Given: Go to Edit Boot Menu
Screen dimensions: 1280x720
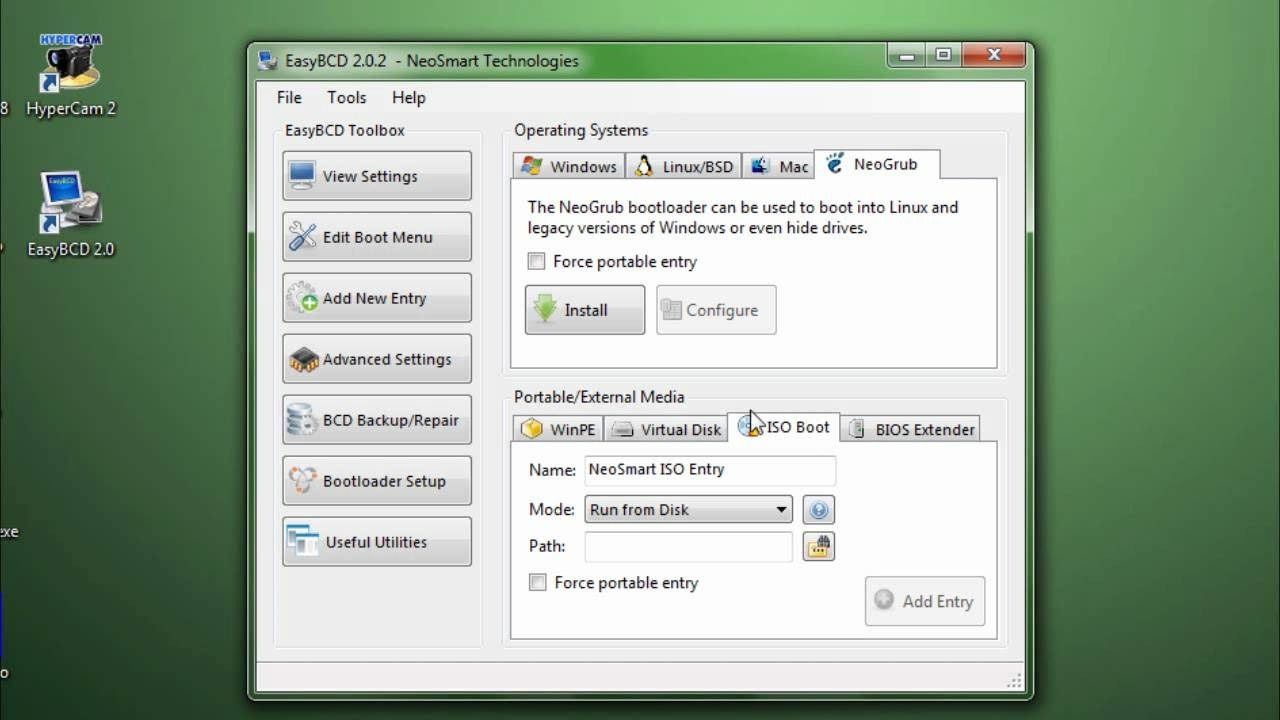Looking at the screenshot, I should [377, 237].
